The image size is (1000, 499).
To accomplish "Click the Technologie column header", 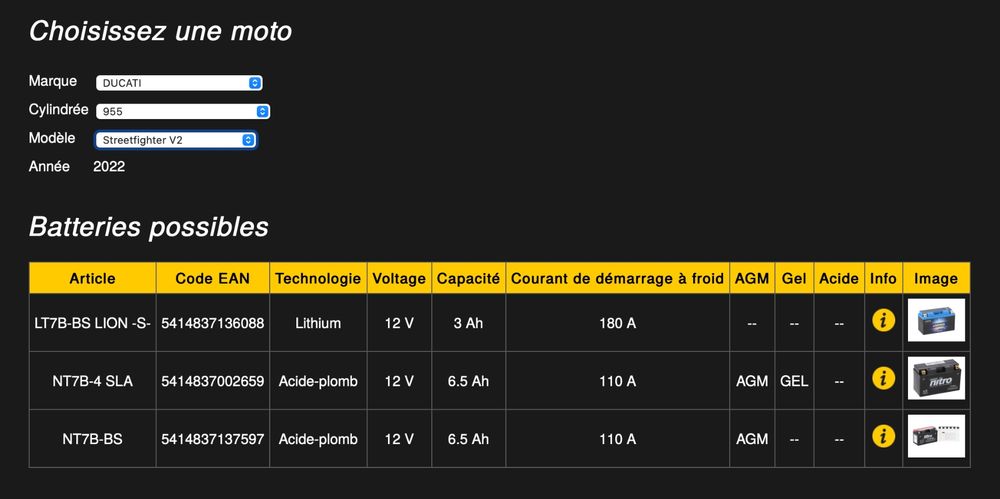I will tap(318, 278).
